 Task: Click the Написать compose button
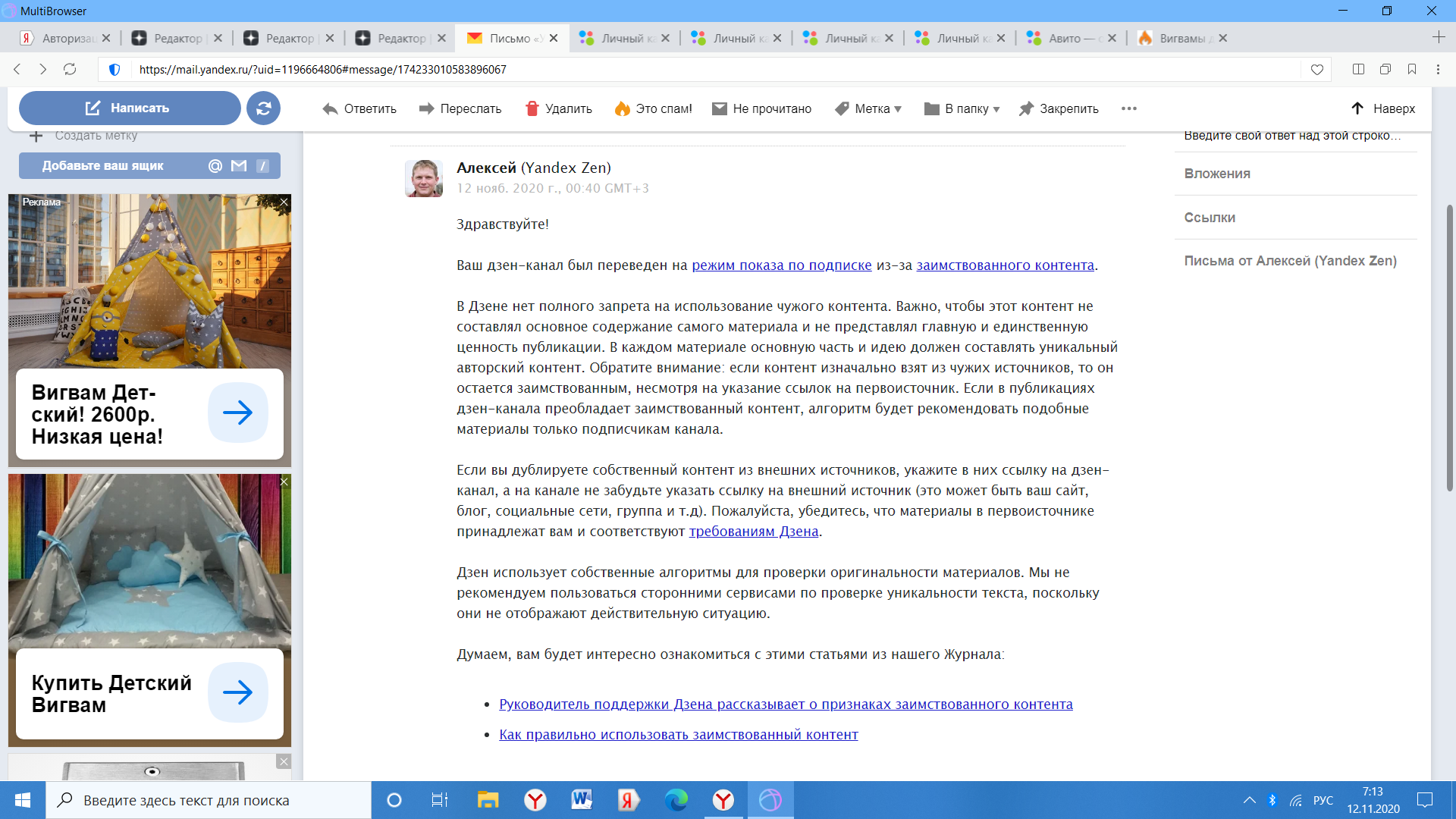(x=130, y=108)
